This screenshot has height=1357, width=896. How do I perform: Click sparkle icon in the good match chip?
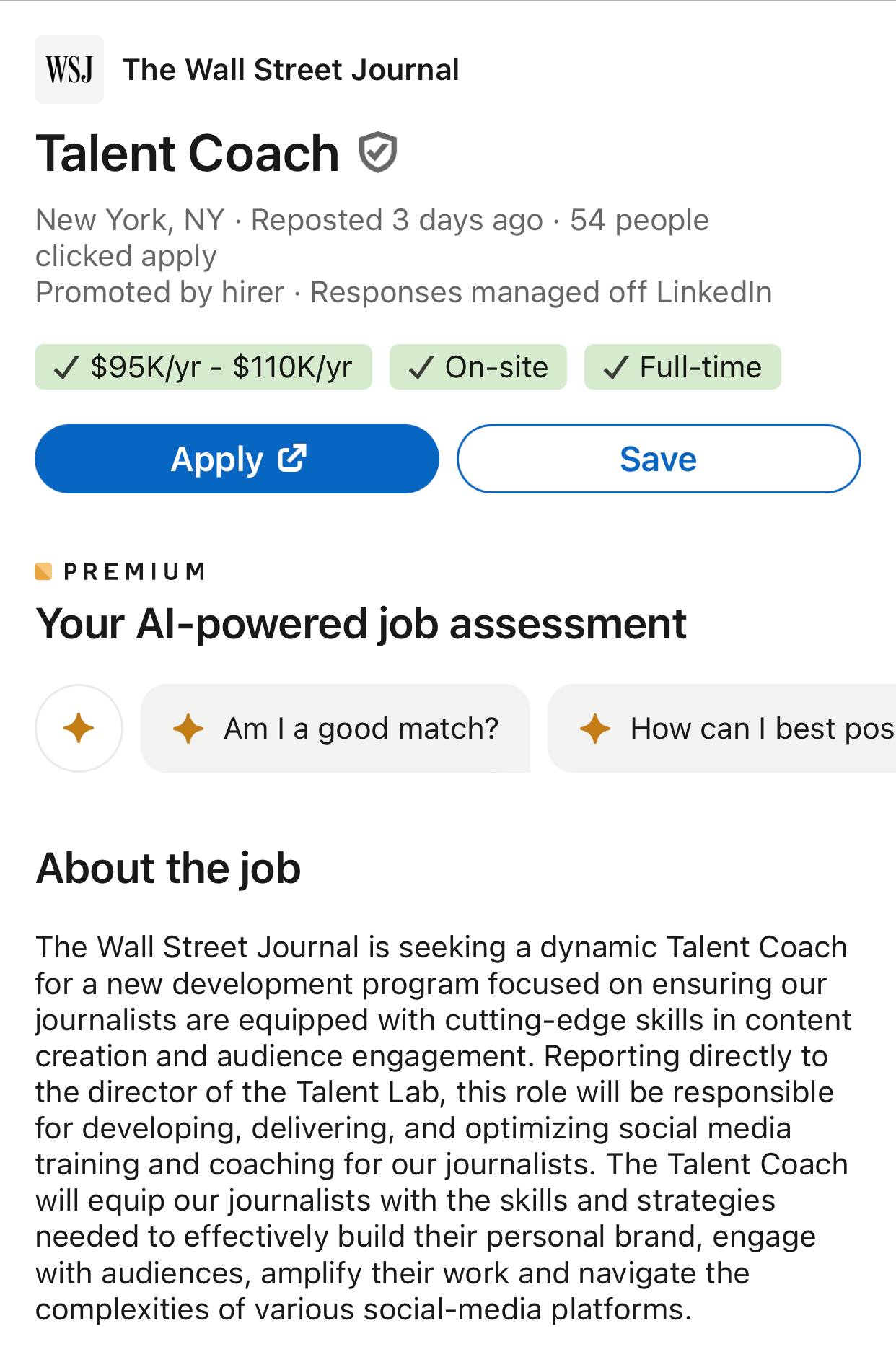[188, 729]
